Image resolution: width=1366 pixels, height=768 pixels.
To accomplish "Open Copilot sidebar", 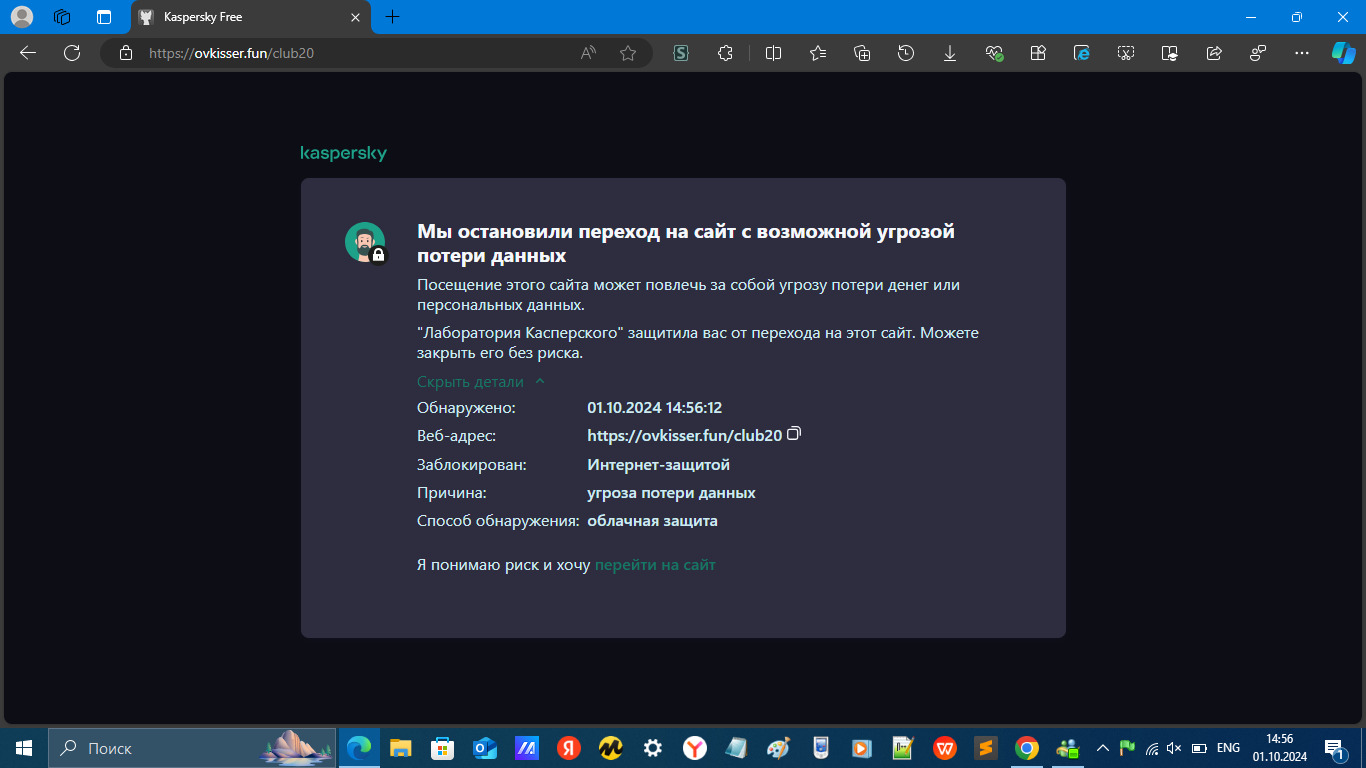I will (1343, 53).
